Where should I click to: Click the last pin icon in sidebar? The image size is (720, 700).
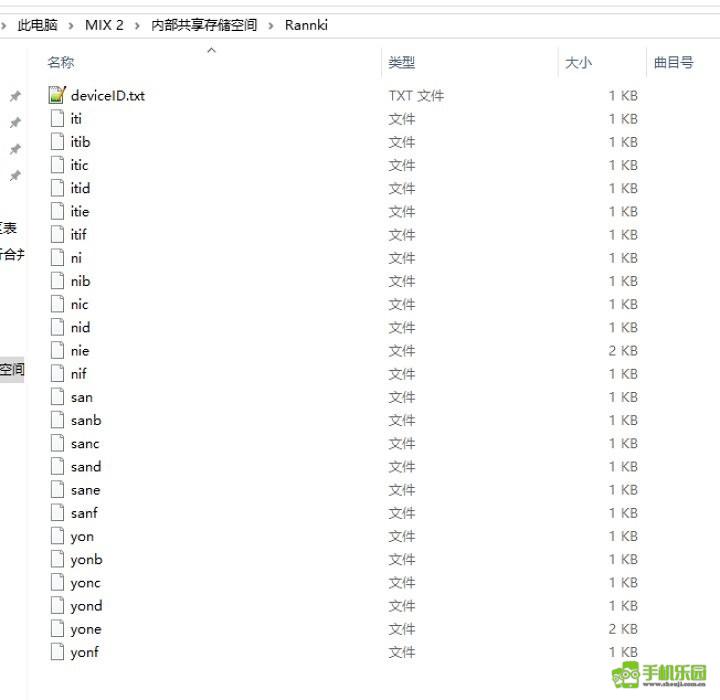tap(15, 176)
